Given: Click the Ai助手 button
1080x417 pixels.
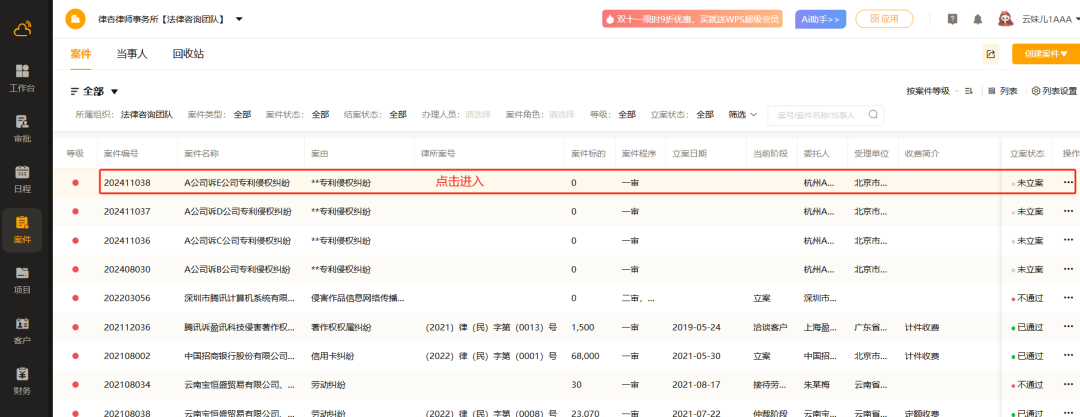Looking at the screenshot, I should [821, 19].
